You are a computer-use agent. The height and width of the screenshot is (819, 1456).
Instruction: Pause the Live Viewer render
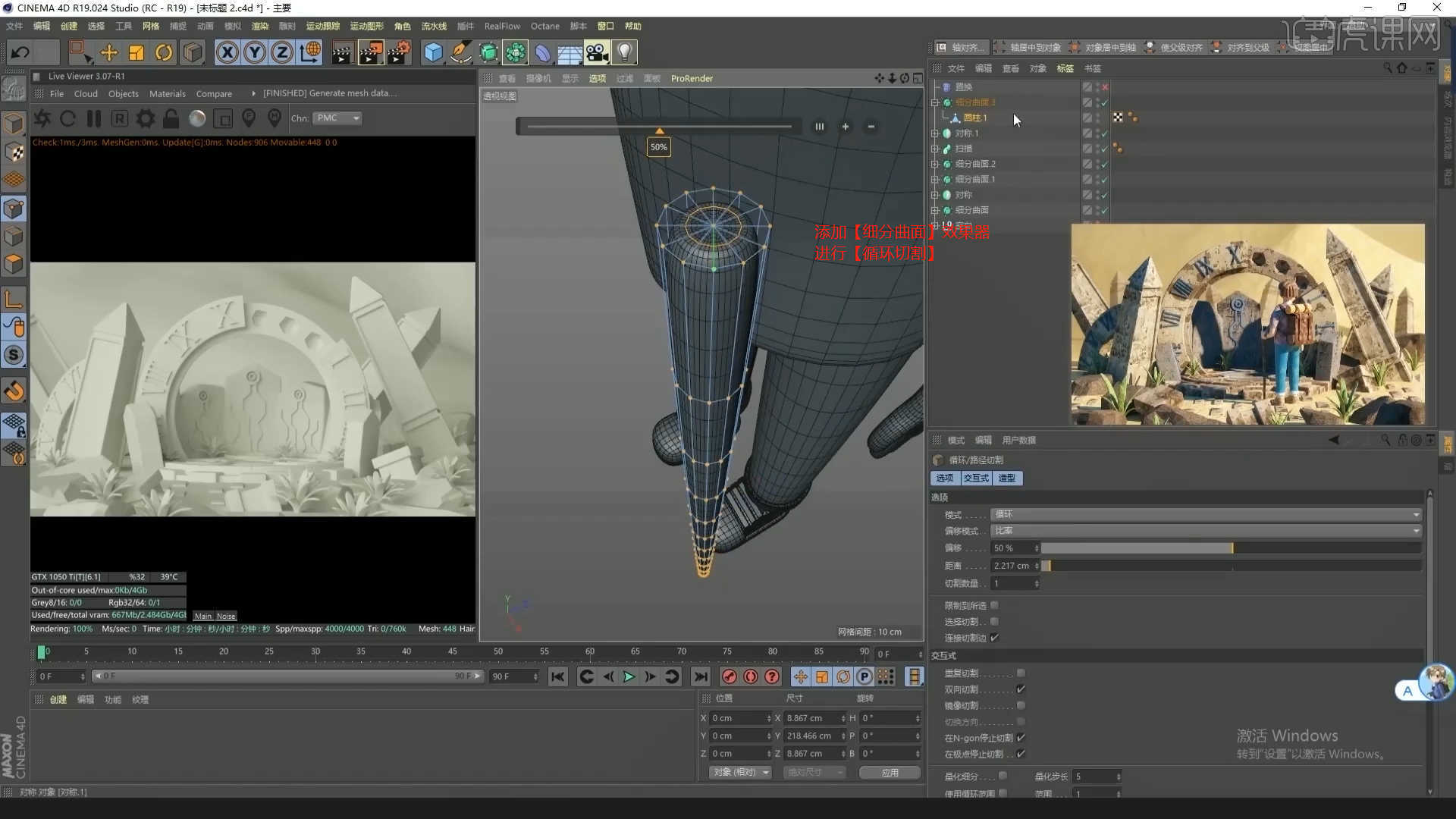pos(94,118)
